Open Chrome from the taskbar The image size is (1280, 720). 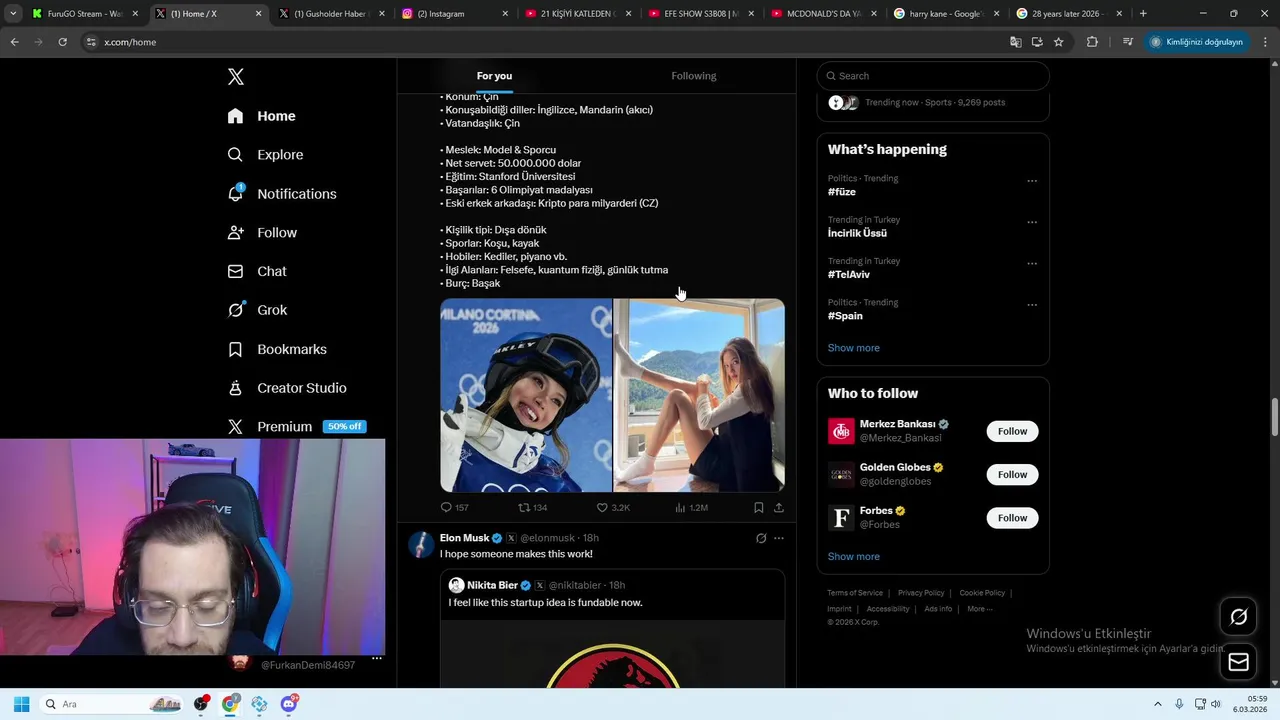click(x=230, y=704)
